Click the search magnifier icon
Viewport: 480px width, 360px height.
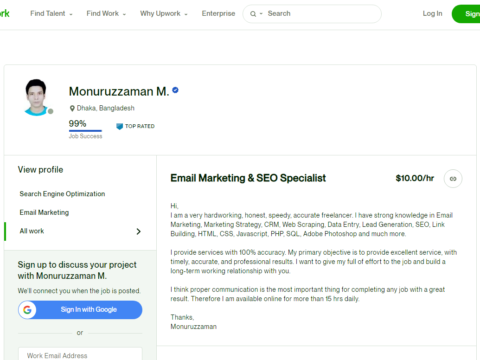tap(253, 14)
